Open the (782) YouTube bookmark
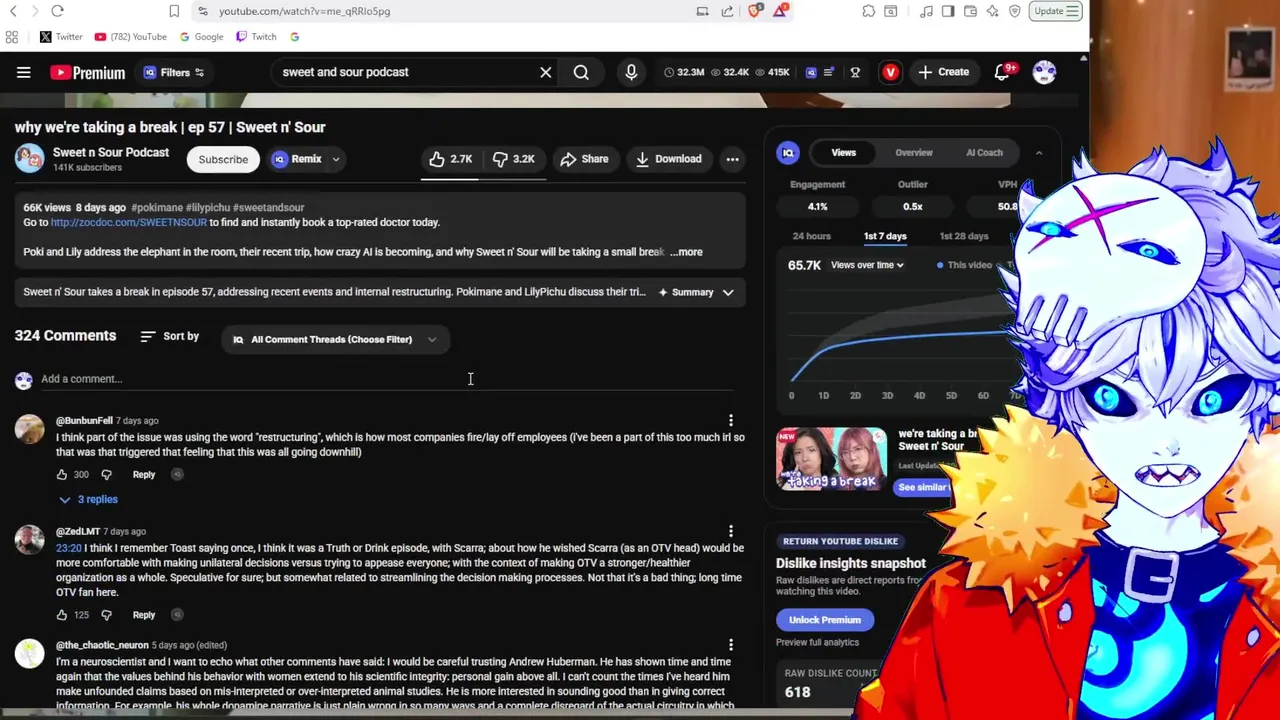Image resolution: width=1280 pixels, height=720 pixels. click(130, 37)
